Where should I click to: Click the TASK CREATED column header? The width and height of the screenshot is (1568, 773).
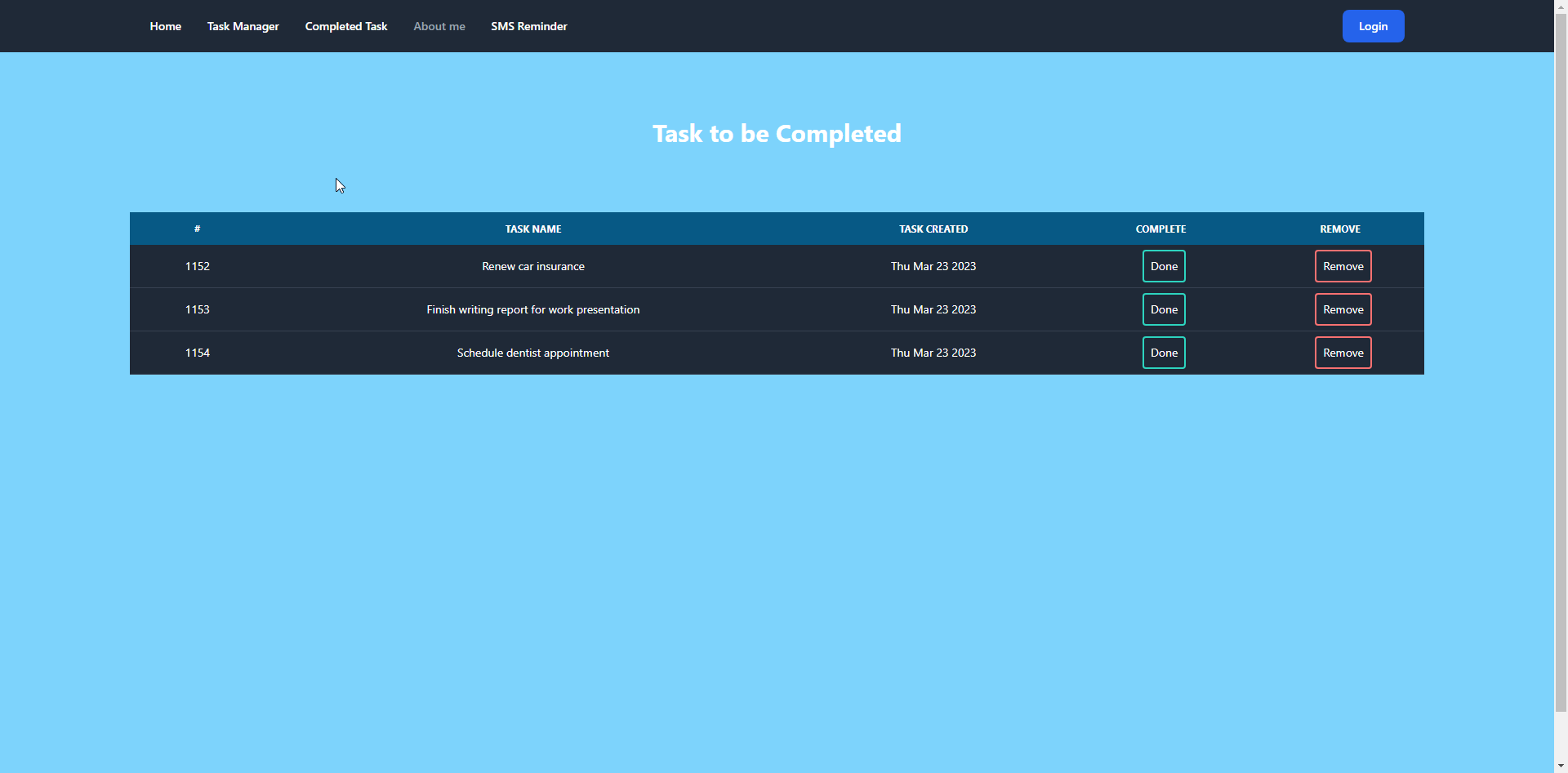pyautogui.click(x=933, y=229)
